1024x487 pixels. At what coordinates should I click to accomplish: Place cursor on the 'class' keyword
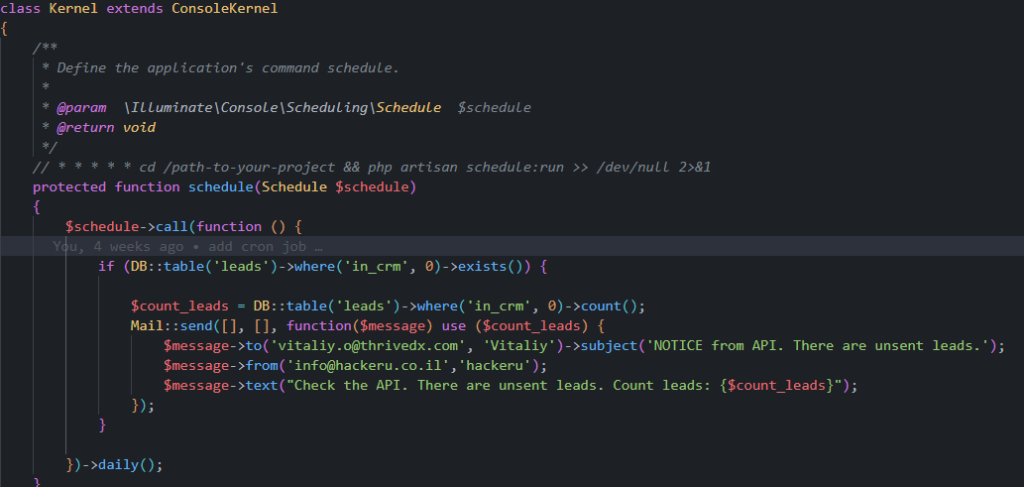[20, 9]
